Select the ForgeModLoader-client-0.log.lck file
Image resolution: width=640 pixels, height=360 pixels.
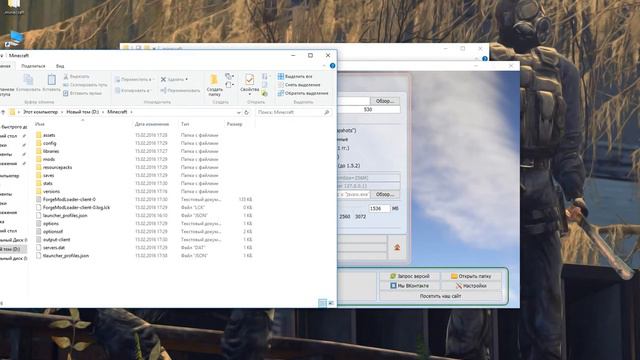coord(76,207)
